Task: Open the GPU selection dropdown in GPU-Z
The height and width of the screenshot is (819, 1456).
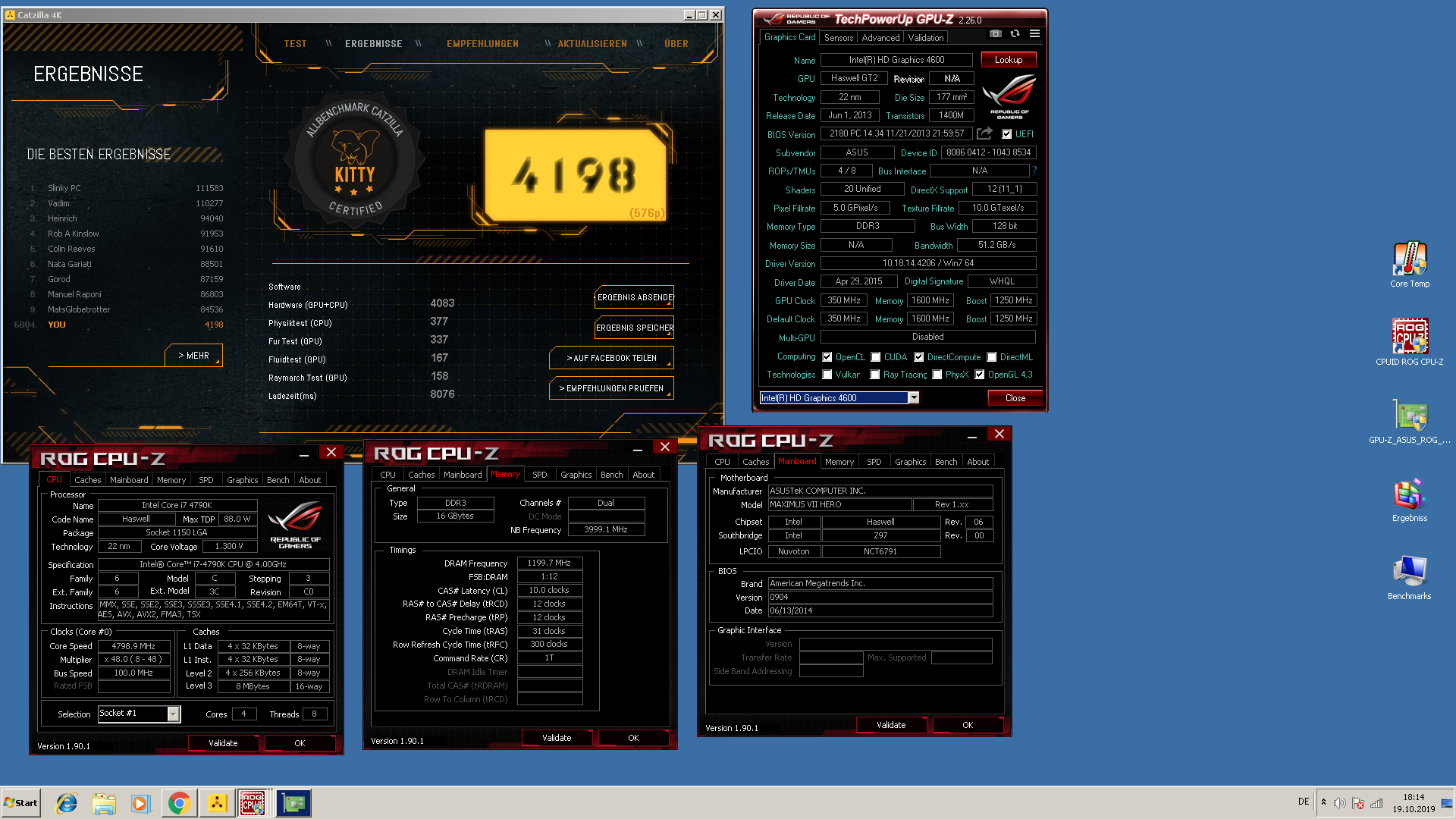Action: (x=913, y=398)
